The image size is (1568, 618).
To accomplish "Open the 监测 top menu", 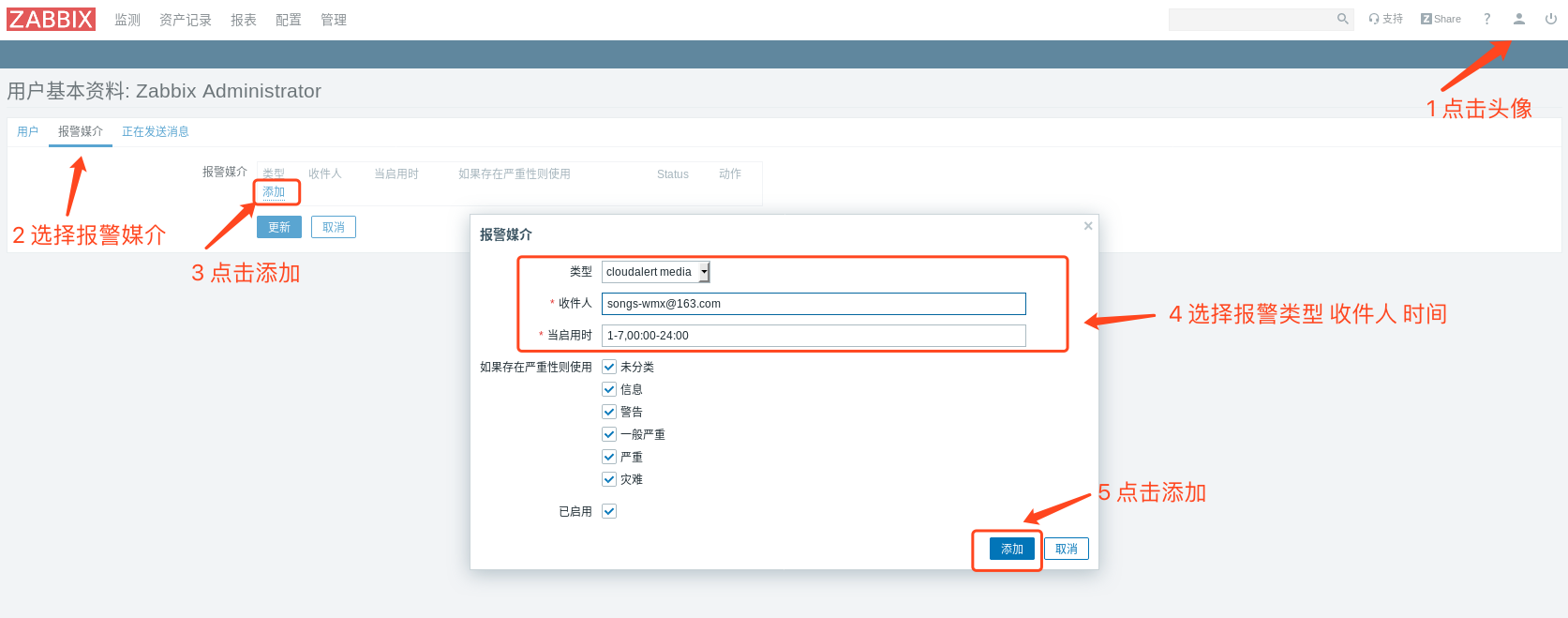I will pos(127,20).
